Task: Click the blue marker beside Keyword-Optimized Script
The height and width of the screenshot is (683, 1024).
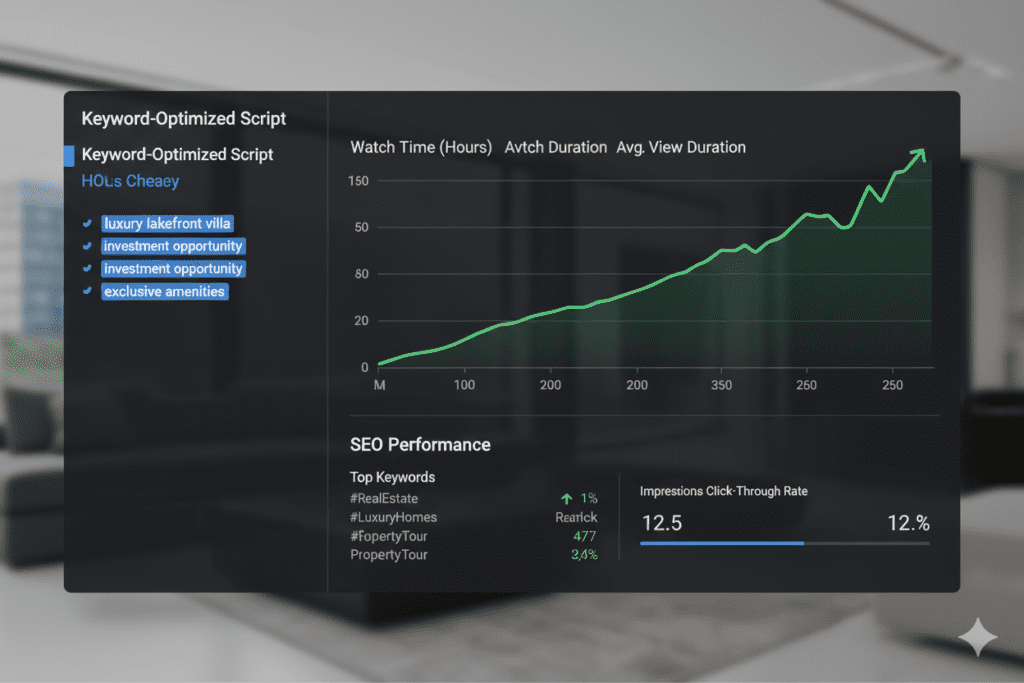Action: (68, 155)
